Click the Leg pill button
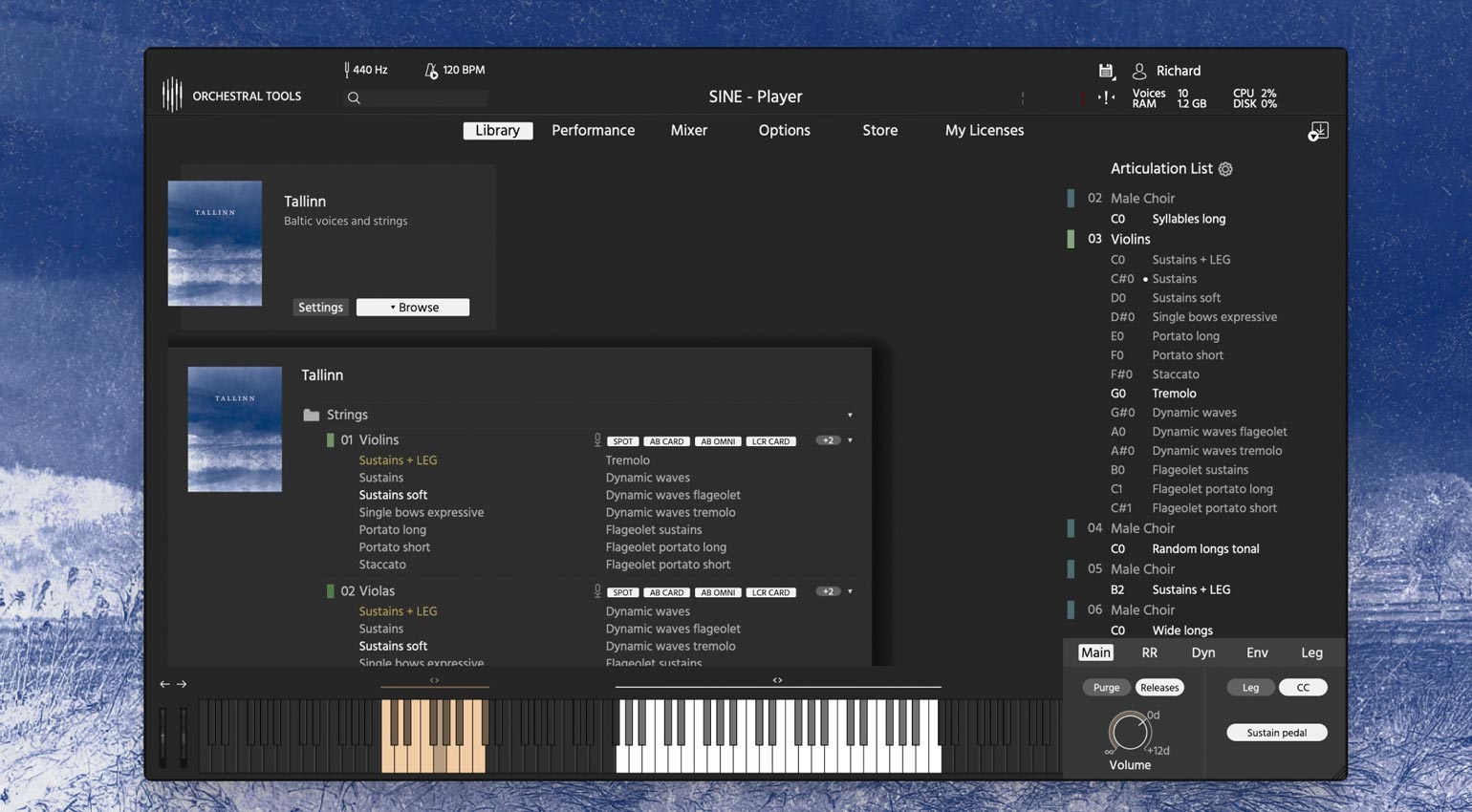1472x812 pixels. click(1250, 688)
